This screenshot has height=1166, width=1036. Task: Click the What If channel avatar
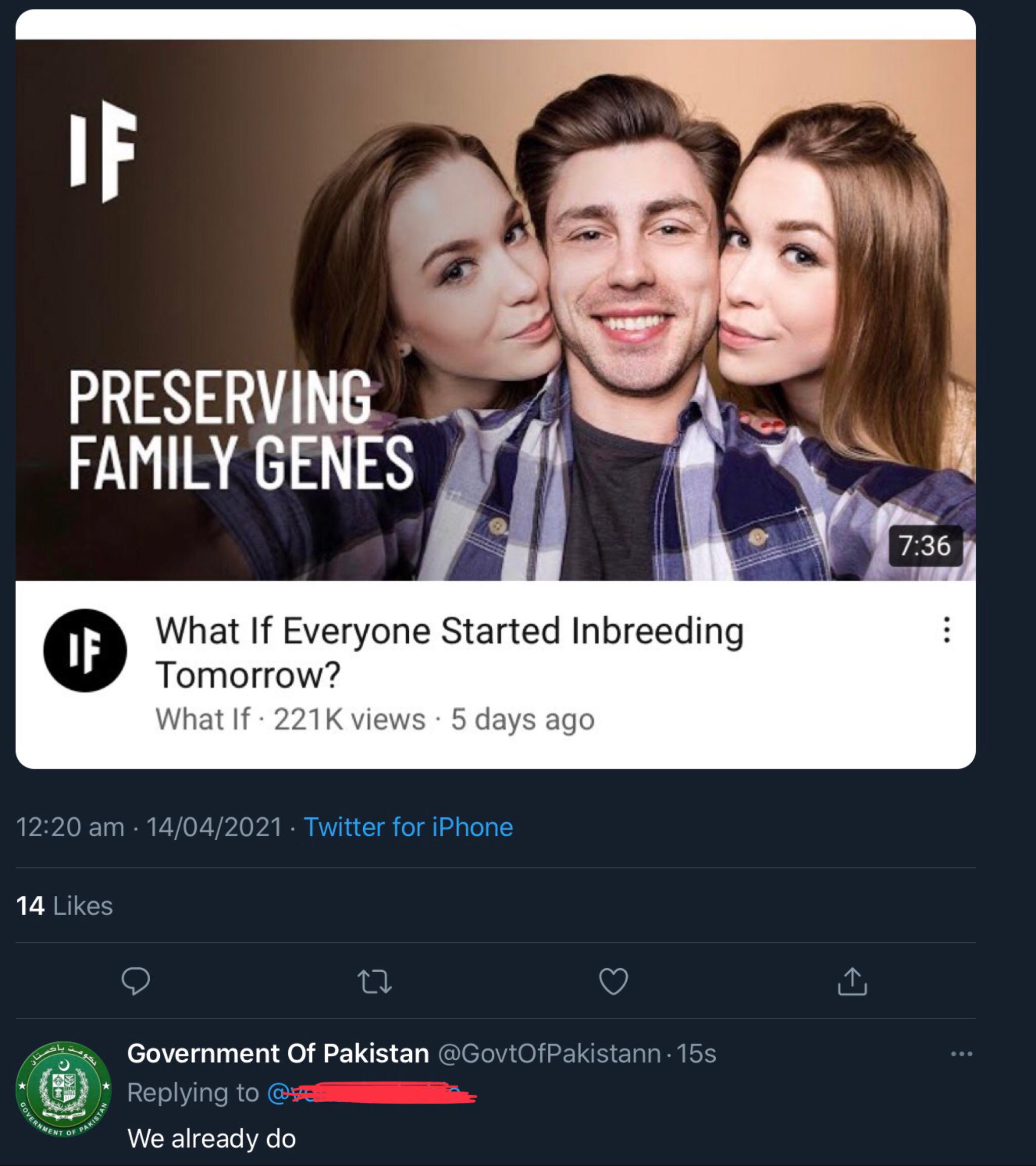[x=85, y=651]
